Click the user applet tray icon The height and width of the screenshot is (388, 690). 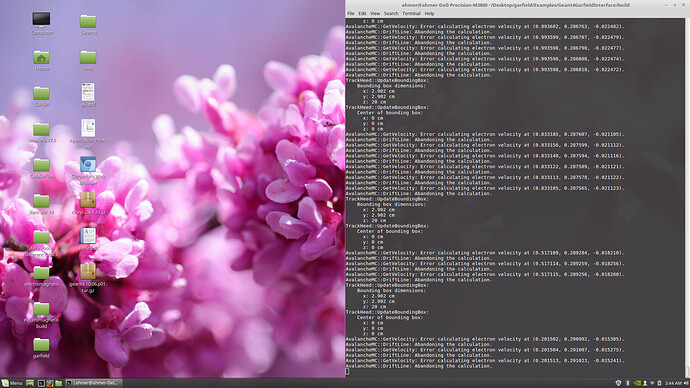[645, 383]
